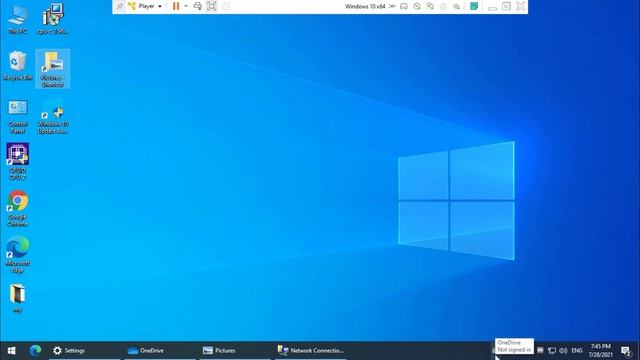This screenshot has height=360, width=640.
Task: Pause the virtual machine
Action: pos(176,6)
